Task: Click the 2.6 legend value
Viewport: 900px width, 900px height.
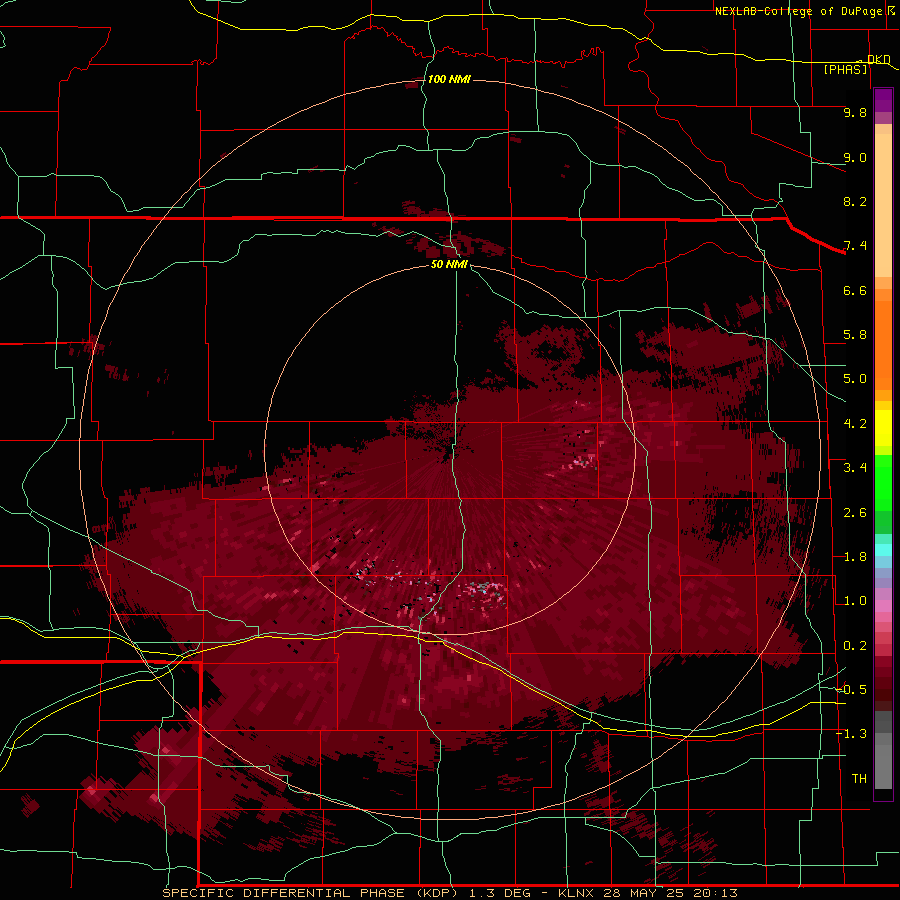Action: 855,513
